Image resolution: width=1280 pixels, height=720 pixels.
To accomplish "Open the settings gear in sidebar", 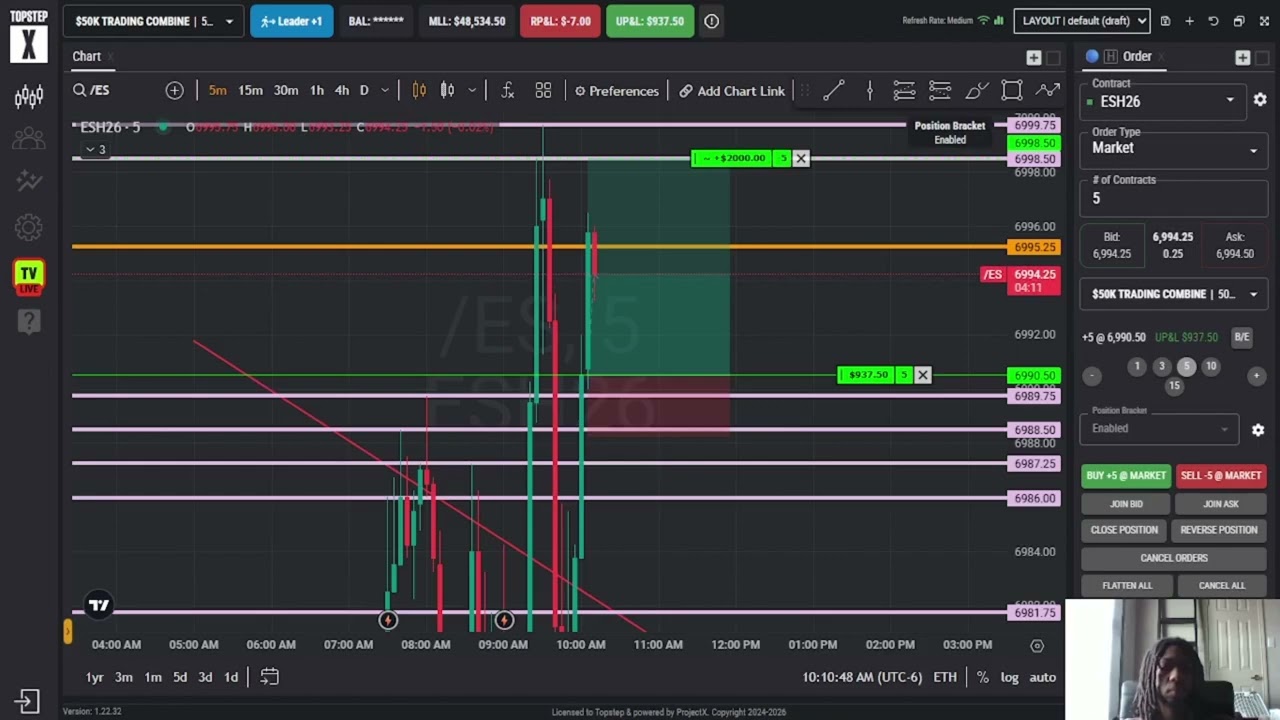I will pos(29,228).
